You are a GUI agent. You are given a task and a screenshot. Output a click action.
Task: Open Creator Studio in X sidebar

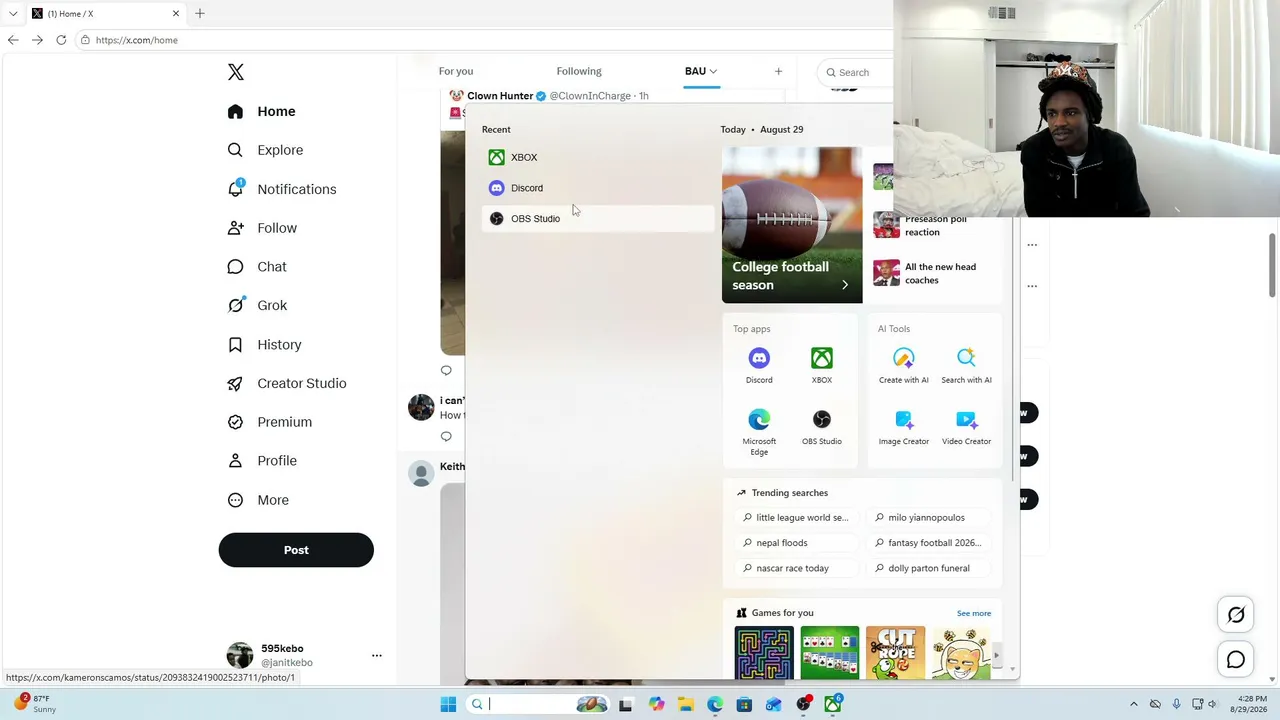pyautogui.click(x=287, y=383)
